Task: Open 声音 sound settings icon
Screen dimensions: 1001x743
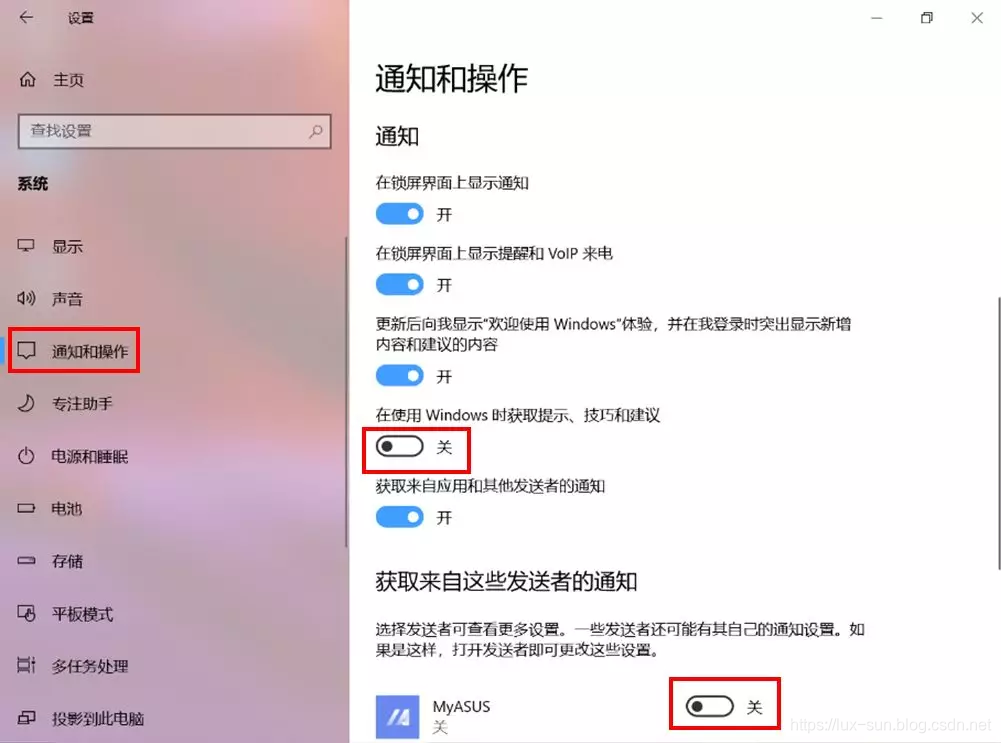Action: pyautogui.click(x=26, y=298)
